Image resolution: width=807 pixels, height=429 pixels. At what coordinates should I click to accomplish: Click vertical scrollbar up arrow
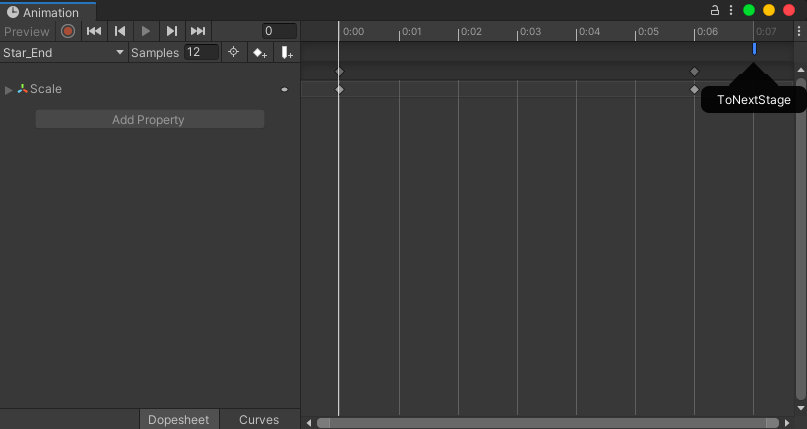coord(801,70)
